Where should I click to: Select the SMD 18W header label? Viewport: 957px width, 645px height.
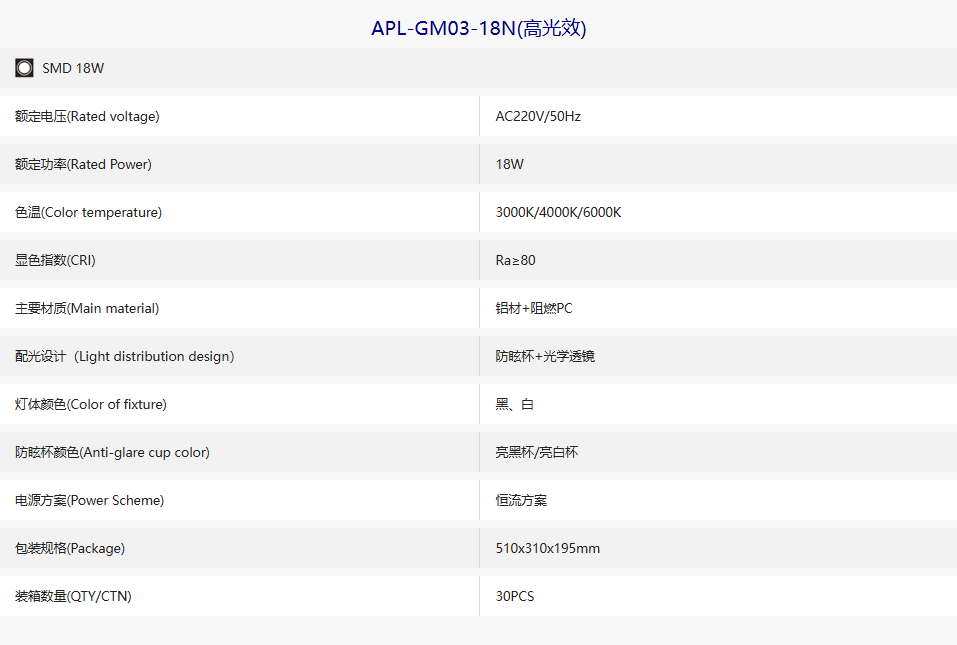click(73, 68)
